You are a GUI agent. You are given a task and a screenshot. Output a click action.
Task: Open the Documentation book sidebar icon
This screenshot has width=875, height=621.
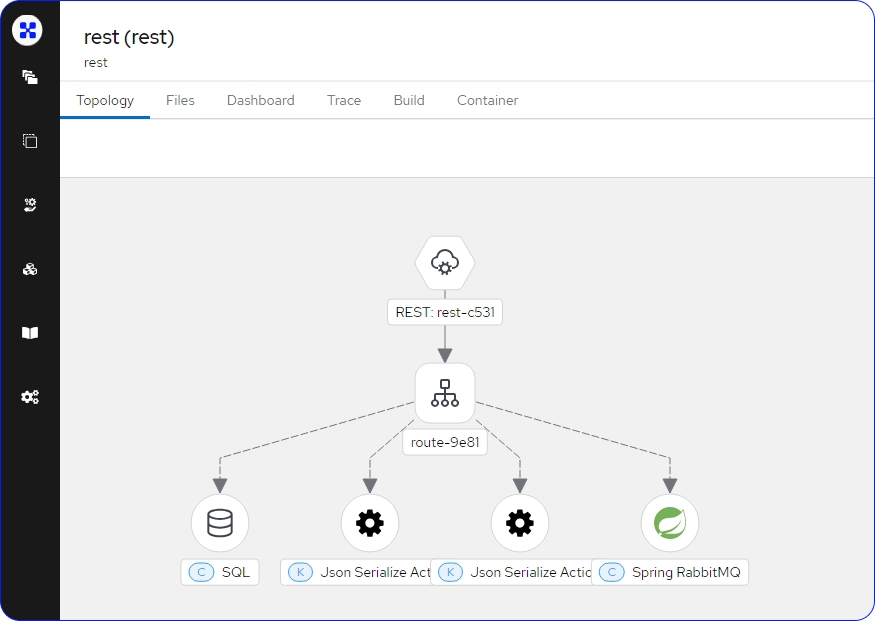pos(30,333)
